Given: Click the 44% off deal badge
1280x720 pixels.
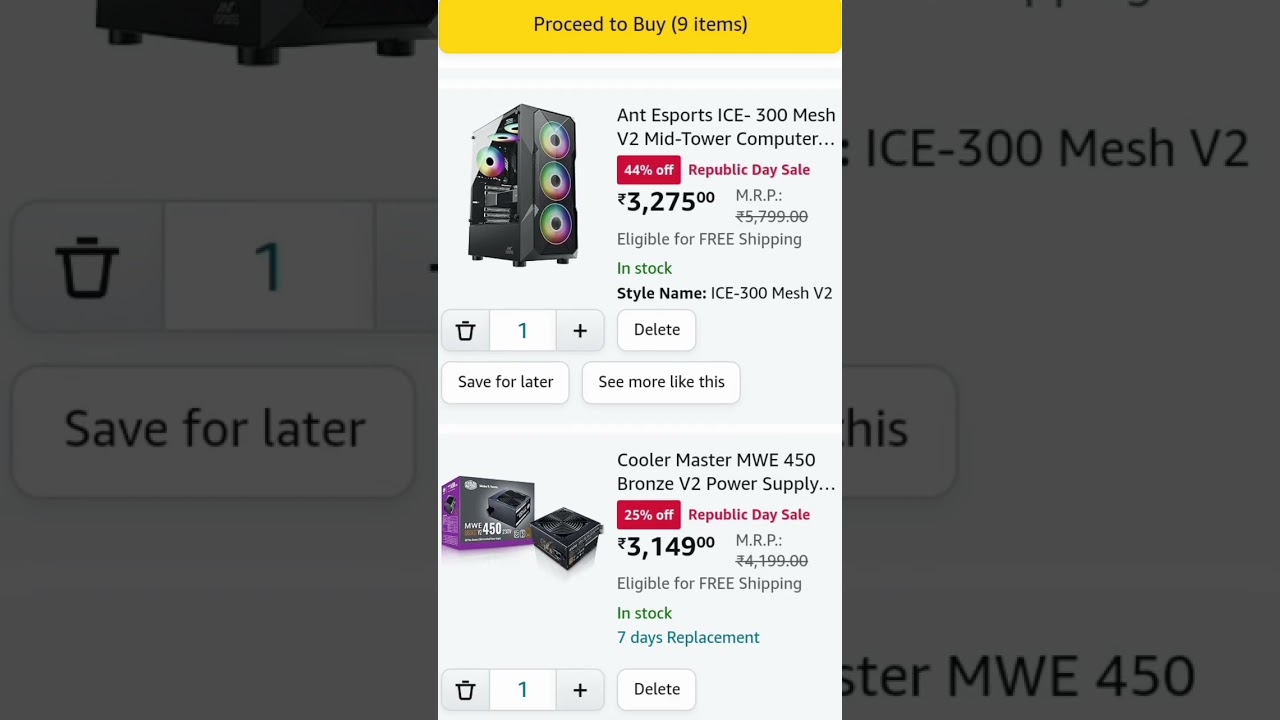Looking at the screenshot, I should coord(648,170).
